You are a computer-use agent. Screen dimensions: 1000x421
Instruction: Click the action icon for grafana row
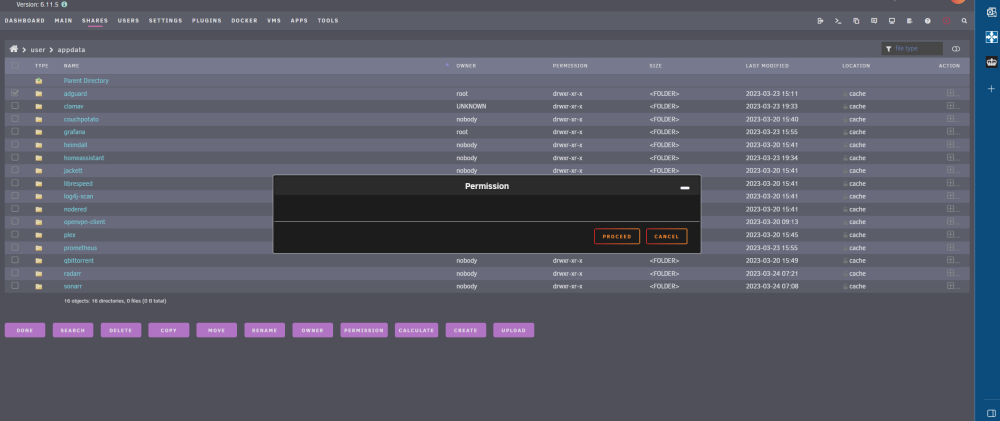click(x=953, y=131)
